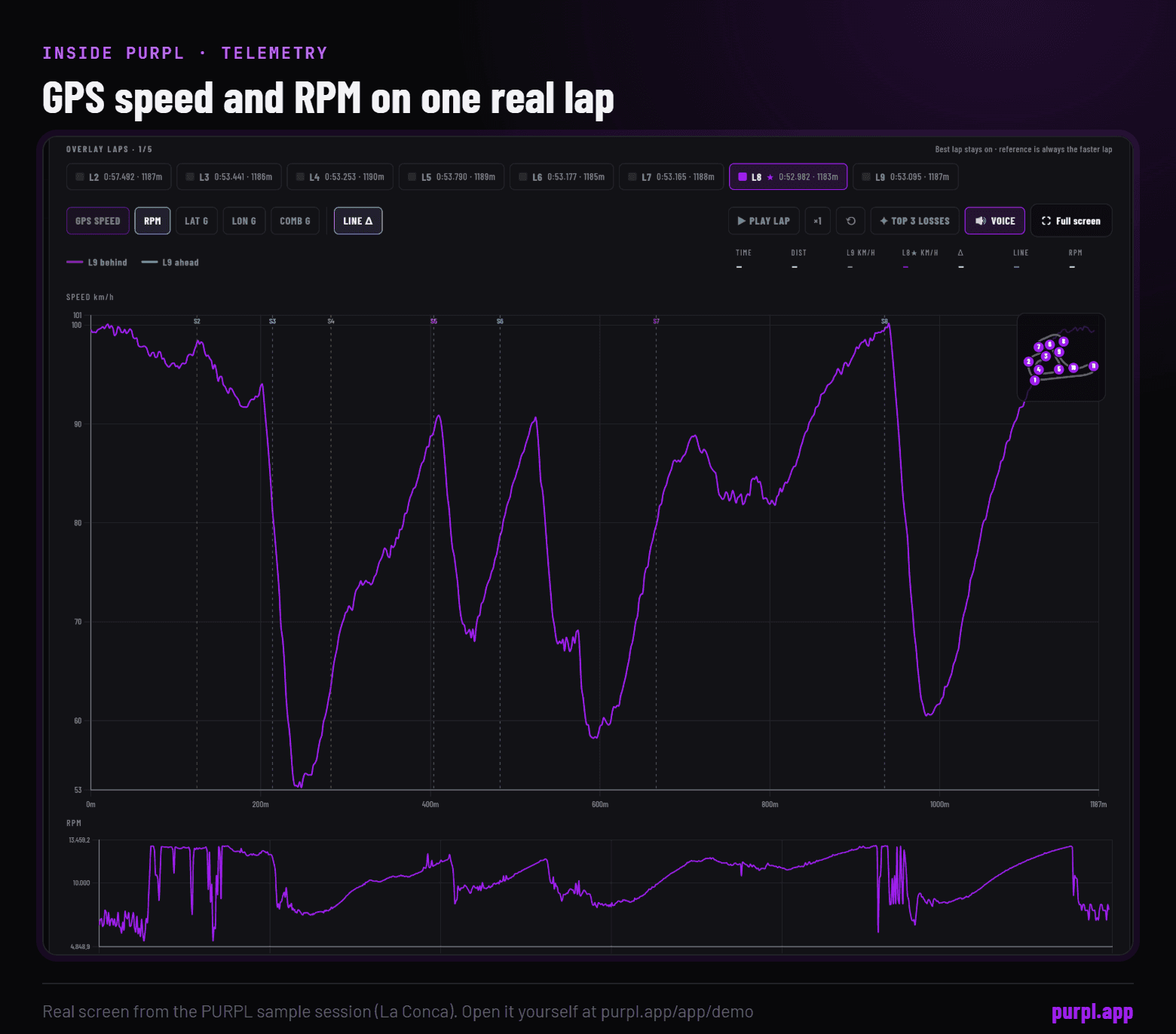Select the LAT G channel
This screenshot has height=1034, width=1176.
pos(197,221)
